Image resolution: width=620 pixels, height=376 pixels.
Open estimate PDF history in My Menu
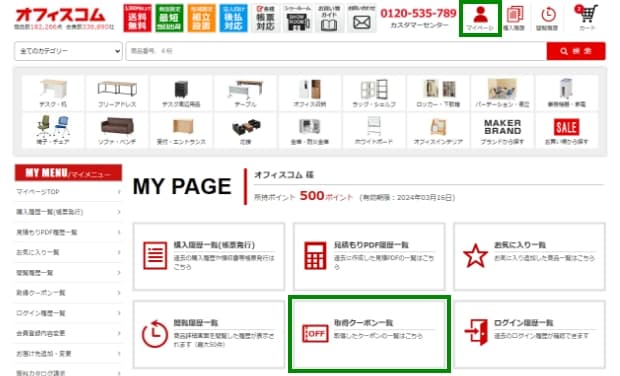68,232
